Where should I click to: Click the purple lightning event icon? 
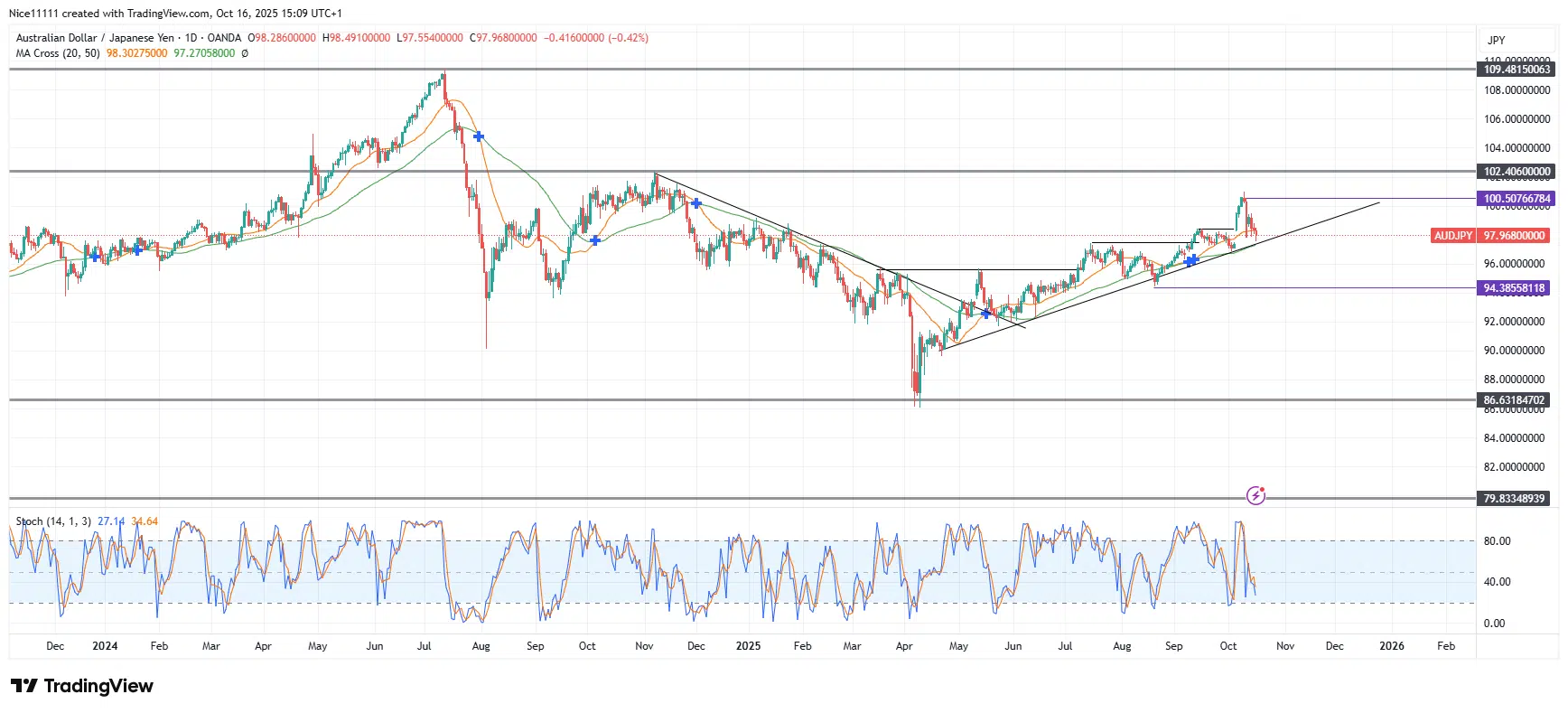click(1255, 495)
